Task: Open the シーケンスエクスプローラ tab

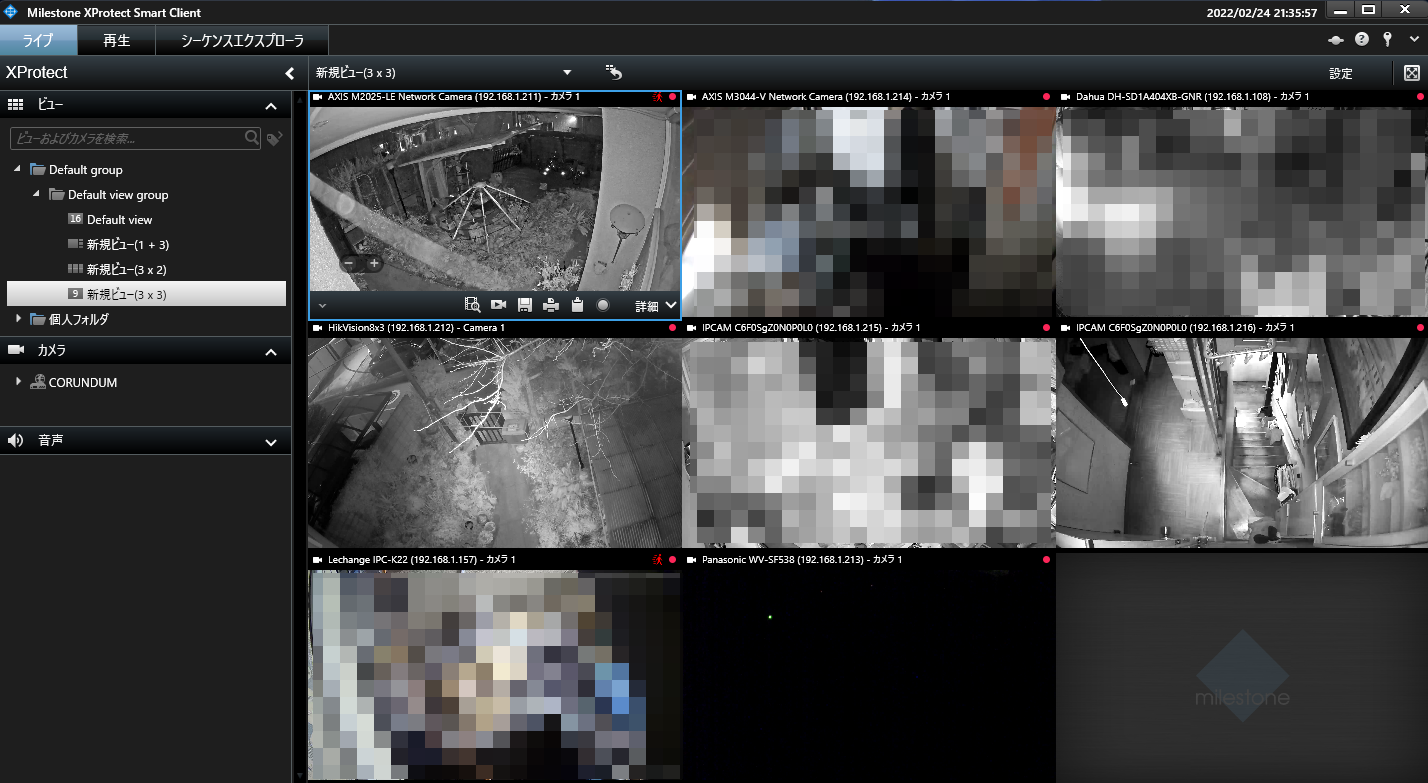Action: (244, 41)
